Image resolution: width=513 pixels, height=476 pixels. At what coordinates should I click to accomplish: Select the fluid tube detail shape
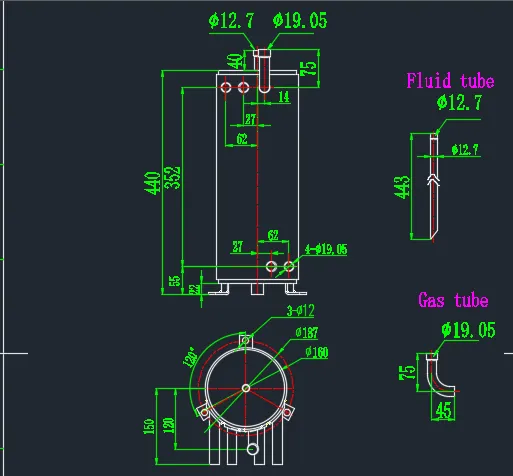[434, 187]
